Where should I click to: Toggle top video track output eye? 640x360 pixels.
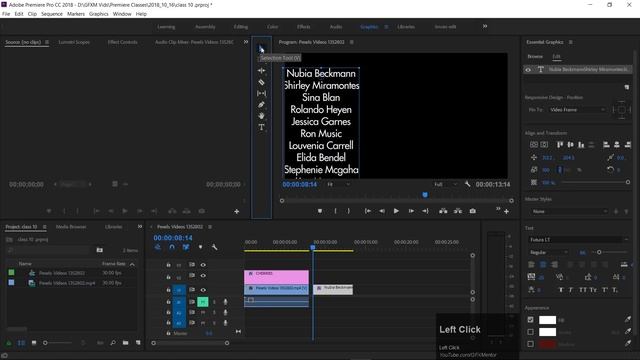point(203,265)
